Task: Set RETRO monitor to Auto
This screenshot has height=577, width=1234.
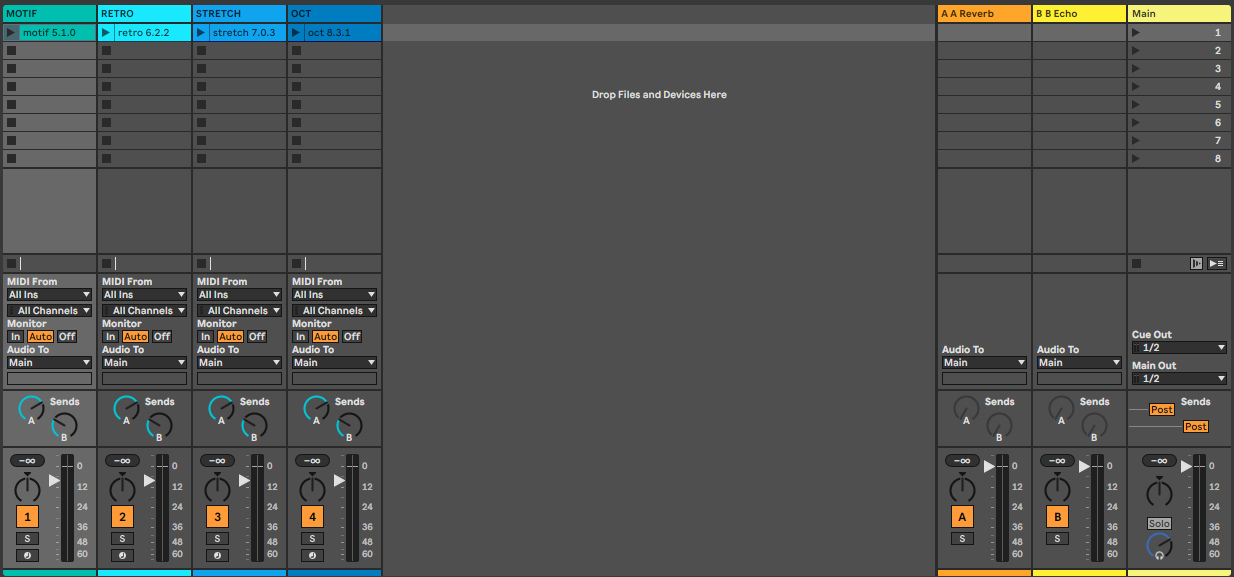Action: (135, 337)
